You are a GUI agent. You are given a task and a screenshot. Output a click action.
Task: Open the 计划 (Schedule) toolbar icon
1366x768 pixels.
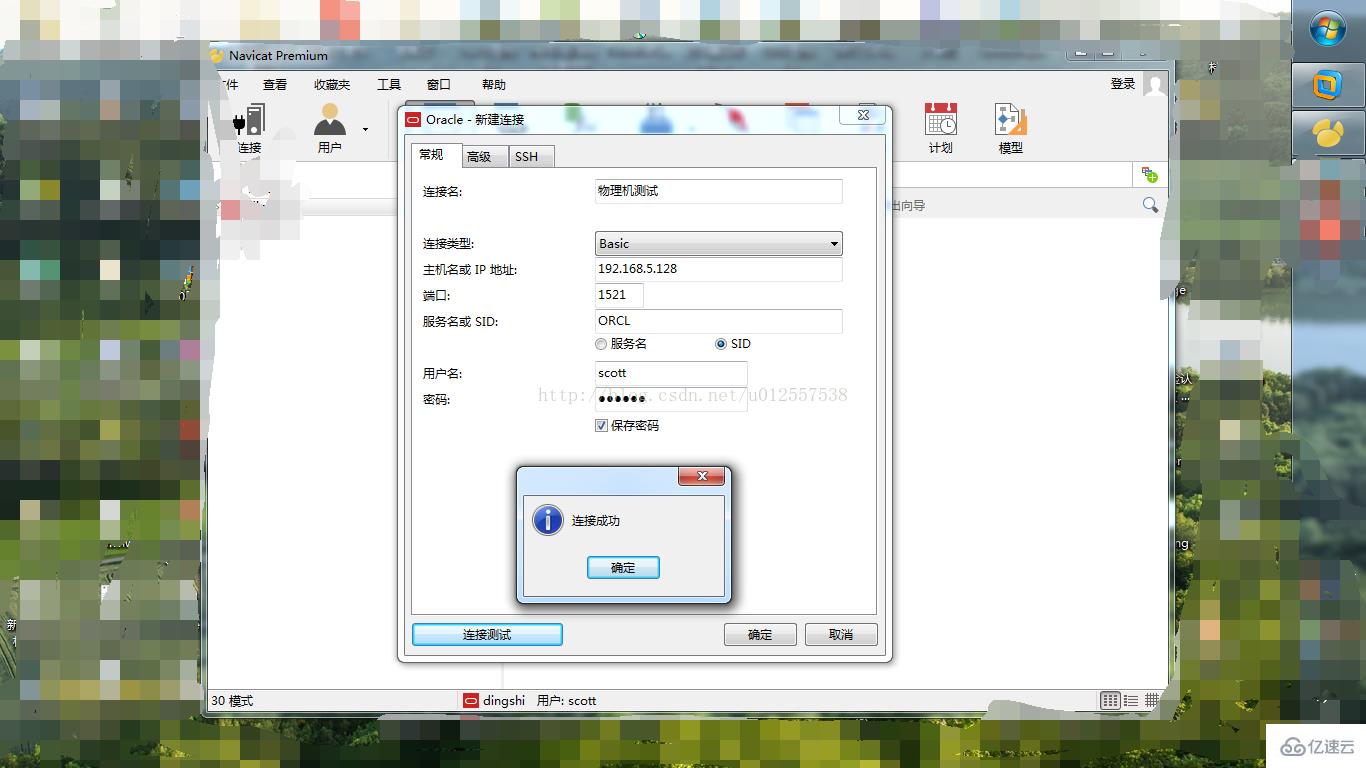940,128
